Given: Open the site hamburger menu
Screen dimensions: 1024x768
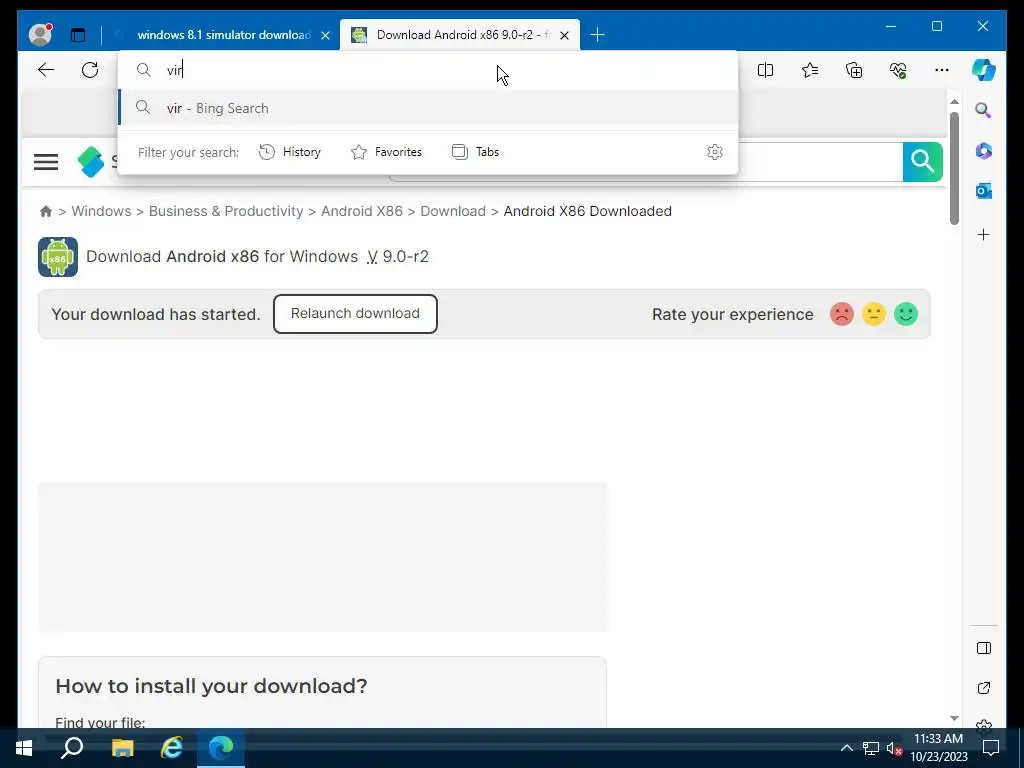Looking at the screenshot, I should 46,162.
